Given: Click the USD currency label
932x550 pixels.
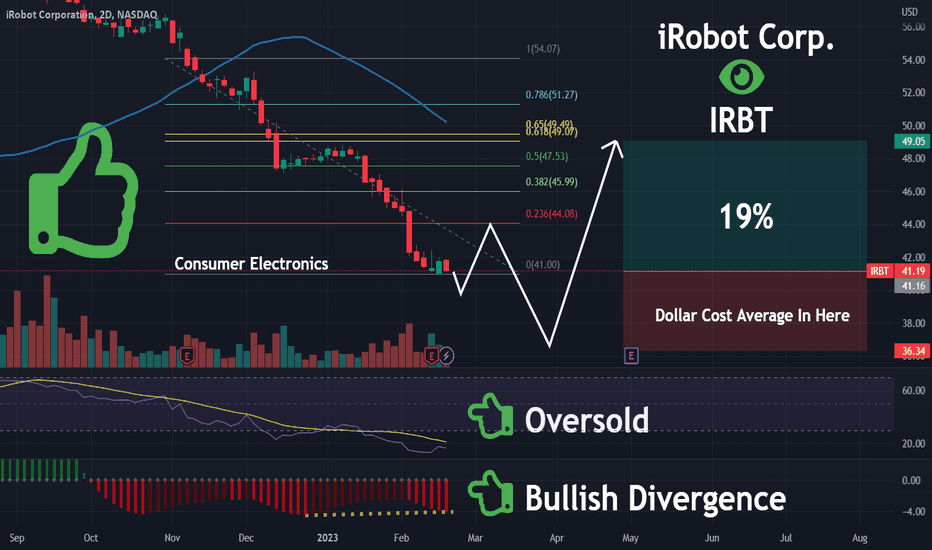Looking at the screenshot, I should pos(909,11).
